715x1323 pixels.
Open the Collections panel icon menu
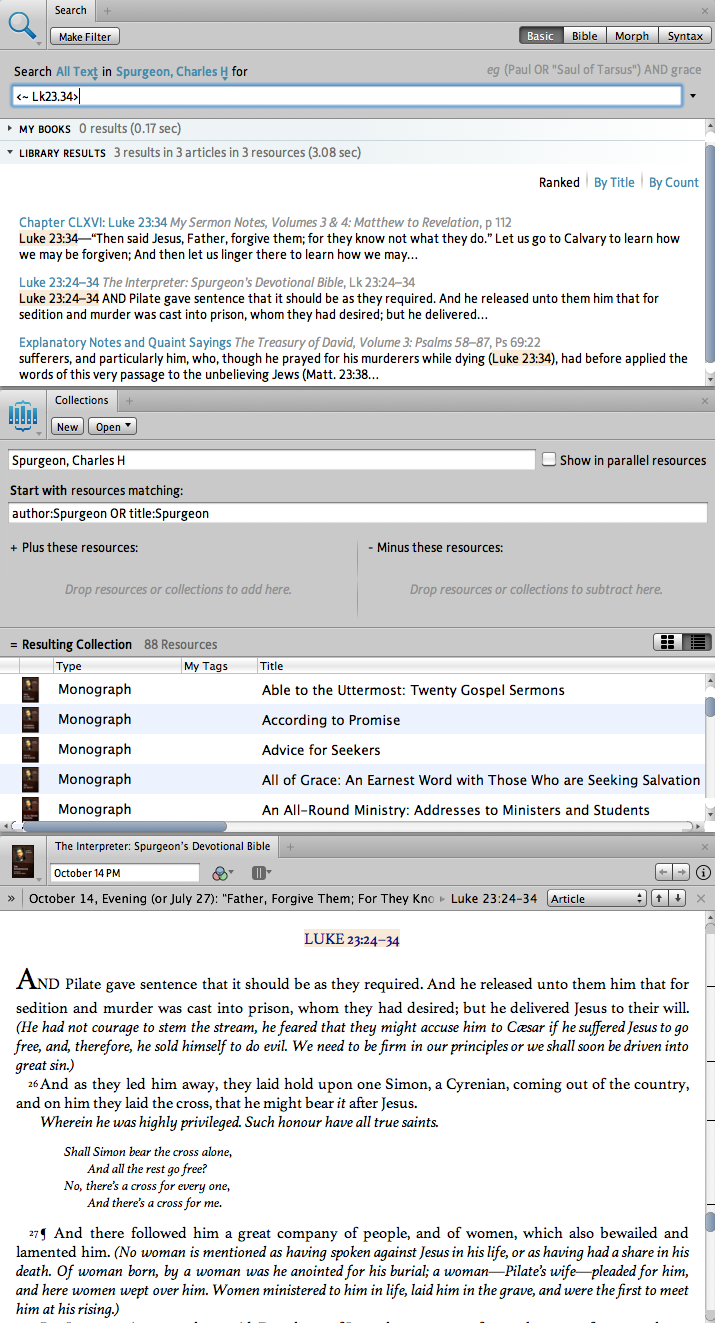click(22, 414)
